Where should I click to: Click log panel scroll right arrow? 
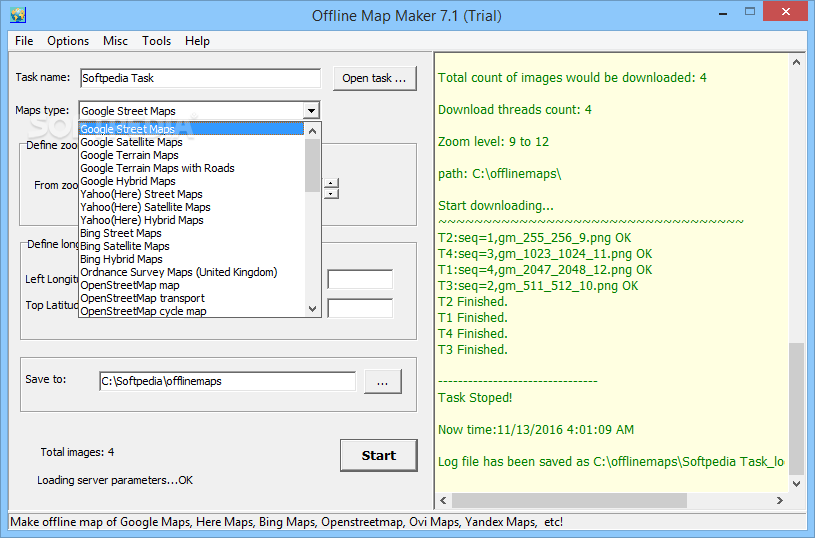coord(780,501)
